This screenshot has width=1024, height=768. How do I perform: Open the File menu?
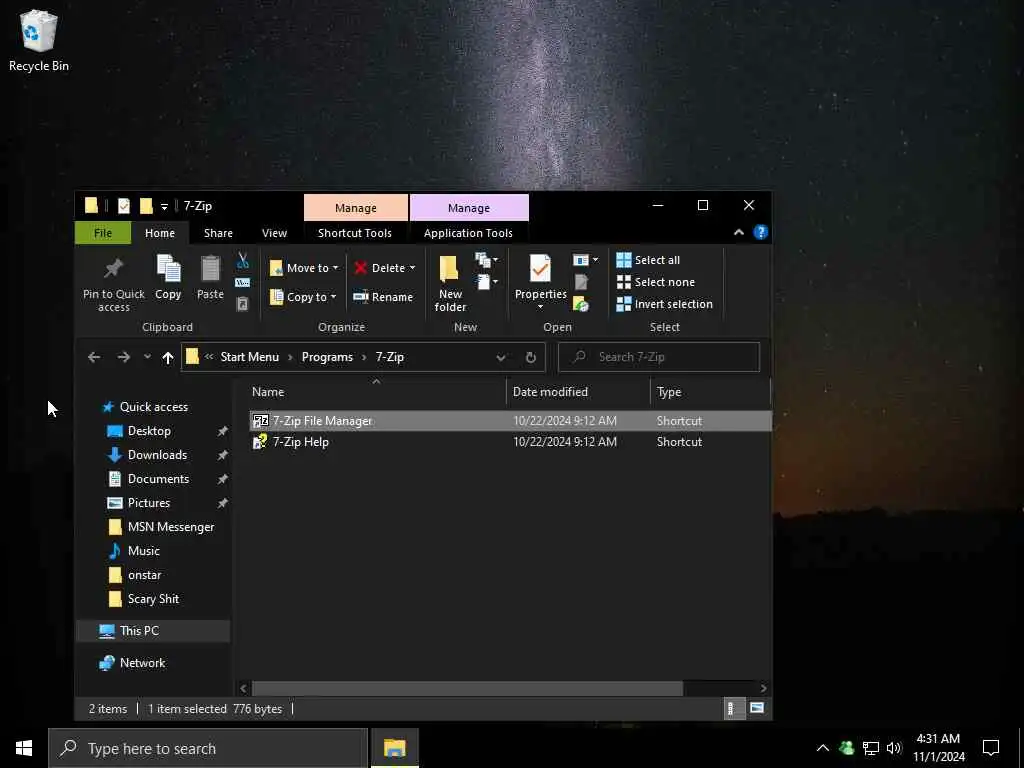[x=103, y=233]
